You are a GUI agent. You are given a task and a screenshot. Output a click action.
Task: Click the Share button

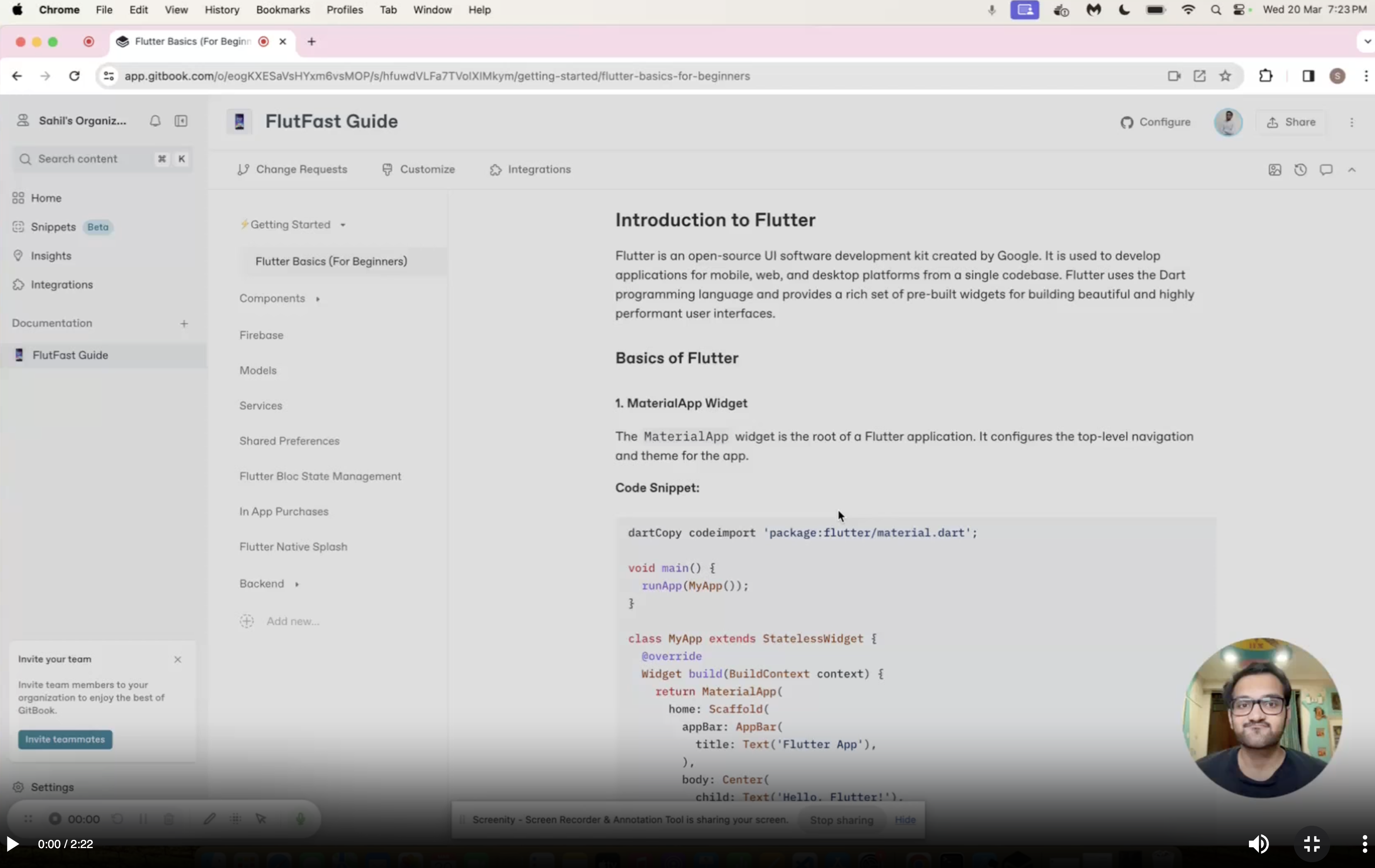tap(1290, 122)
